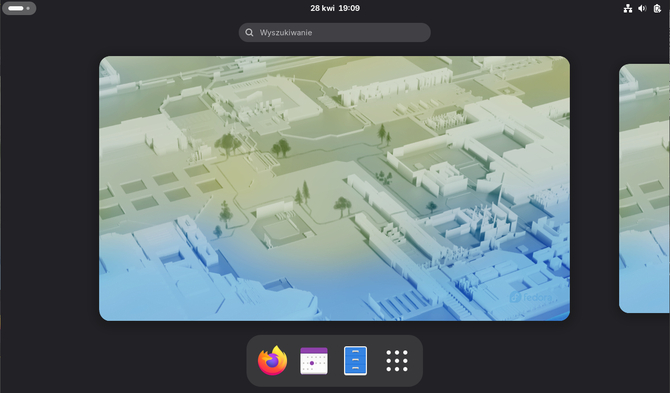Click the Wyszukiwanie search field

tap(335, 32)
